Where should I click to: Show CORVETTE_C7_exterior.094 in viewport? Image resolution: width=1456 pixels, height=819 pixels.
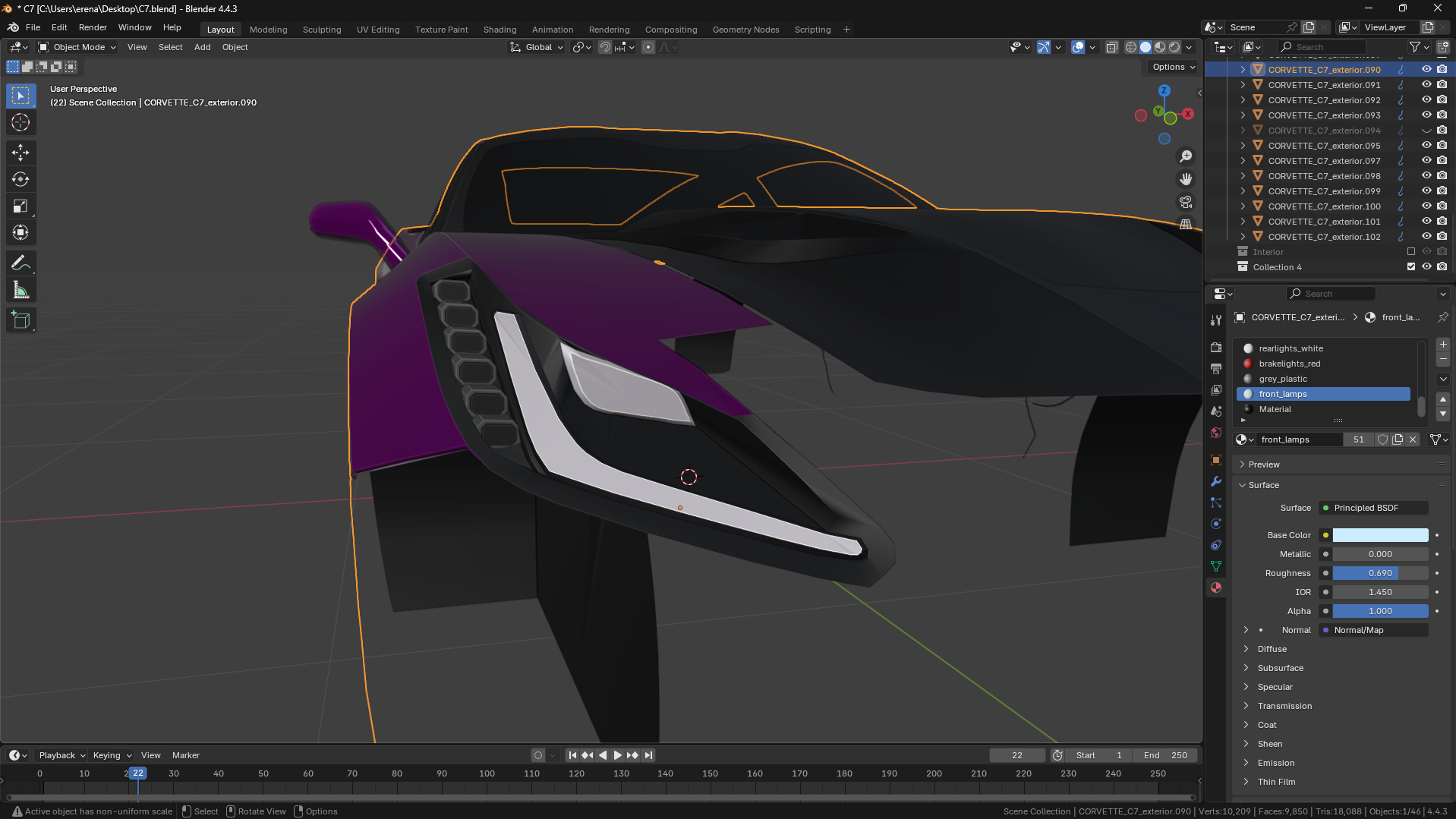1426,131
